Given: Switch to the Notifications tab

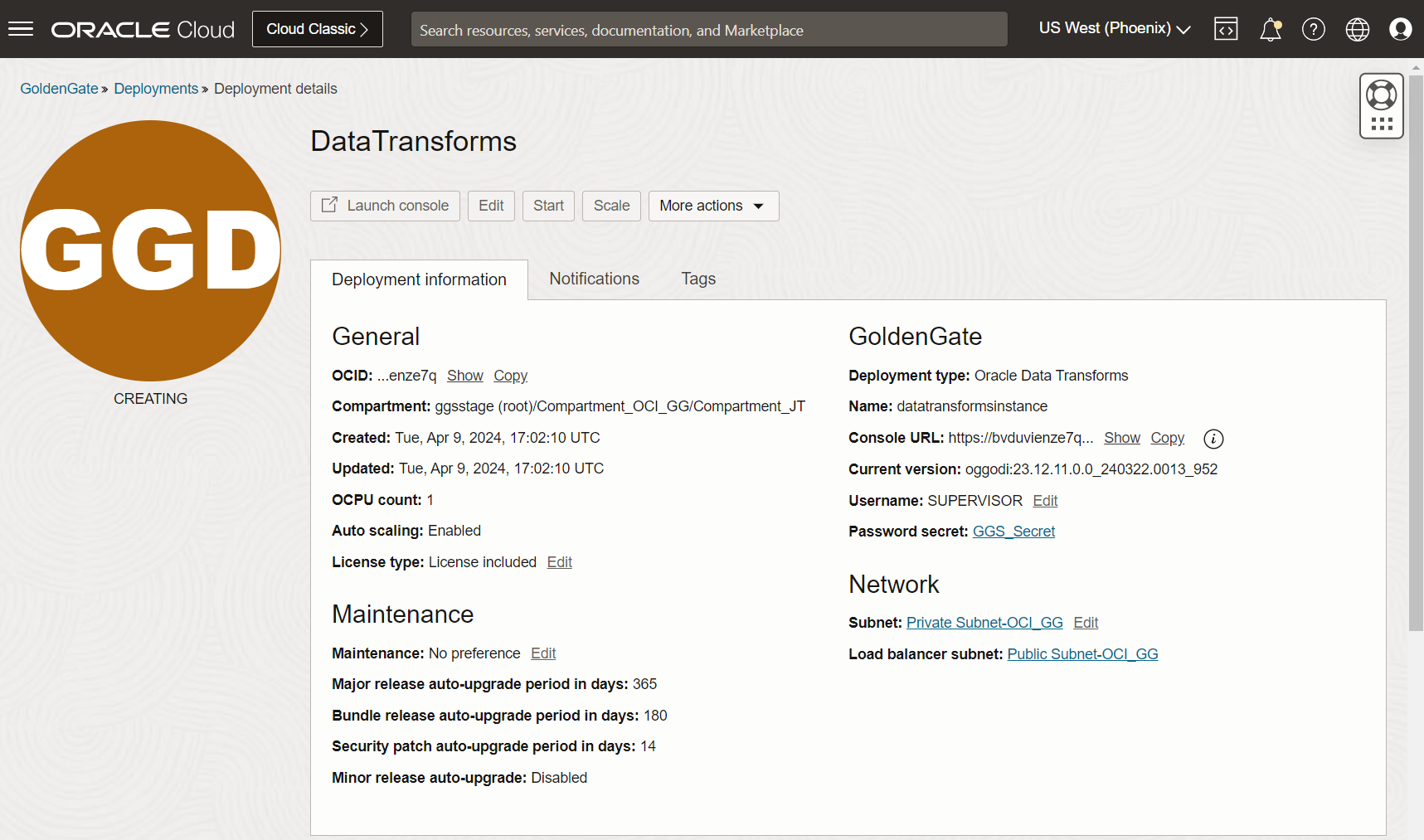Looking at the screenshot, I should pos(594,279).
